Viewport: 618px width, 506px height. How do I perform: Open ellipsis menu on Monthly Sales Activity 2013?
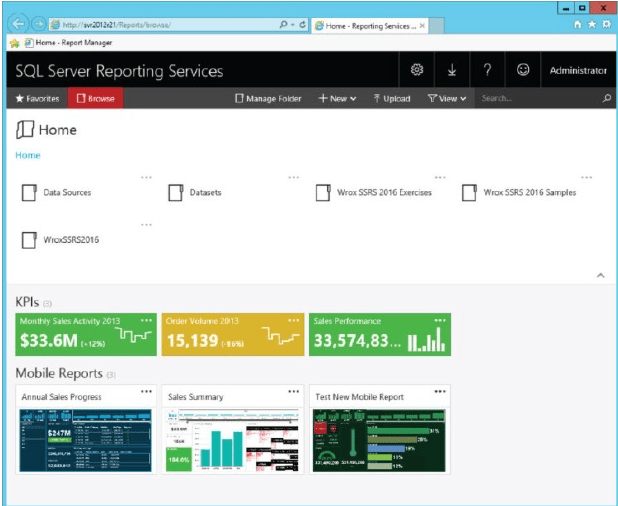tap(146, 320)
